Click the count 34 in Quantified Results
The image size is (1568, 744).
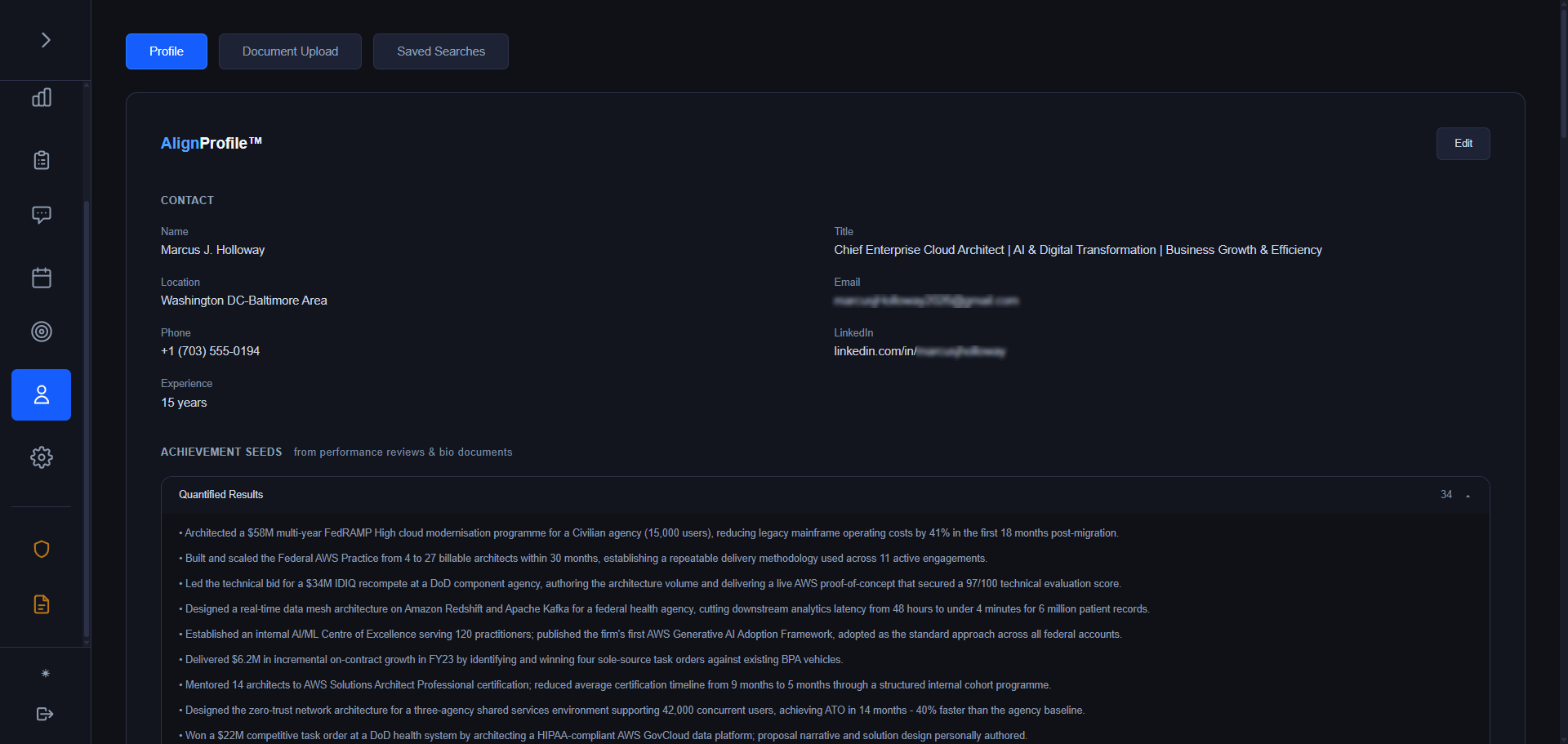[x=1446, y=495]
